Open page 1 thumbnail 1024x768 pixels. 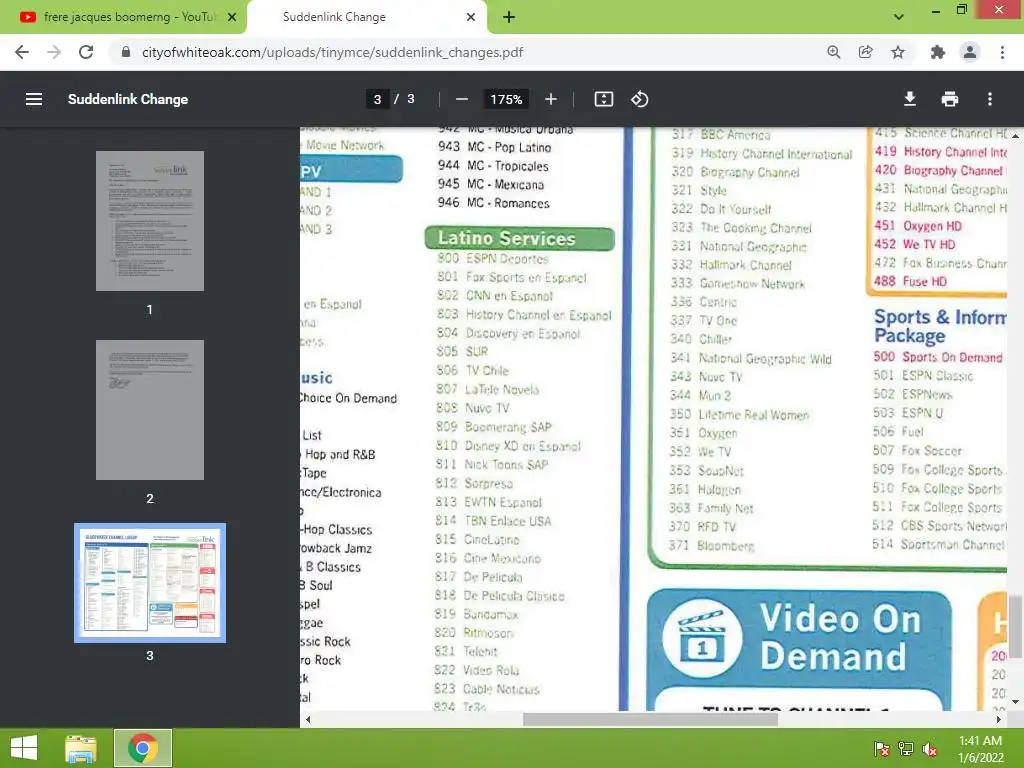point(150,221)
